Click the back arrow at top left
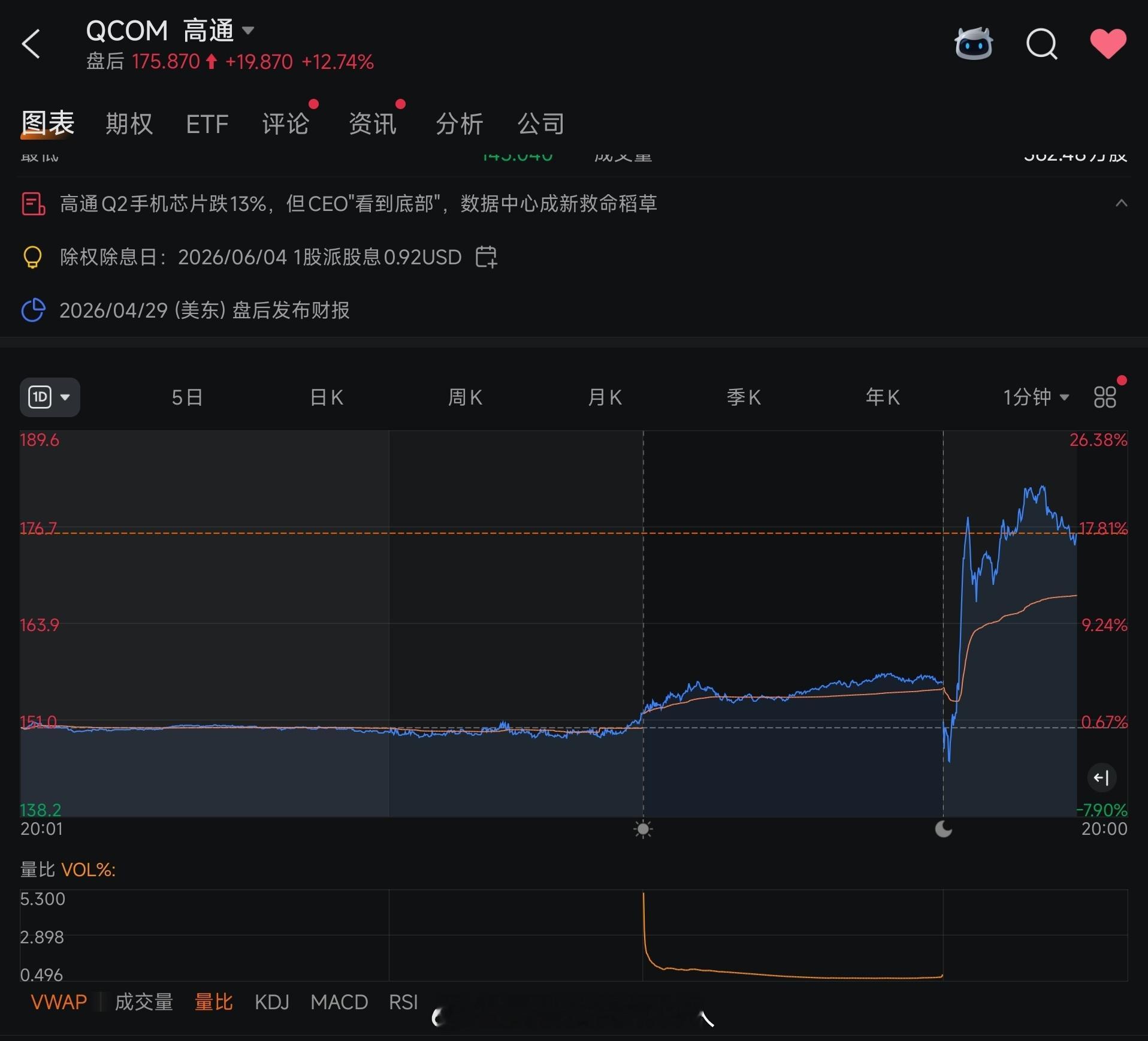The image size is (1148, 1041). point(32,44)
